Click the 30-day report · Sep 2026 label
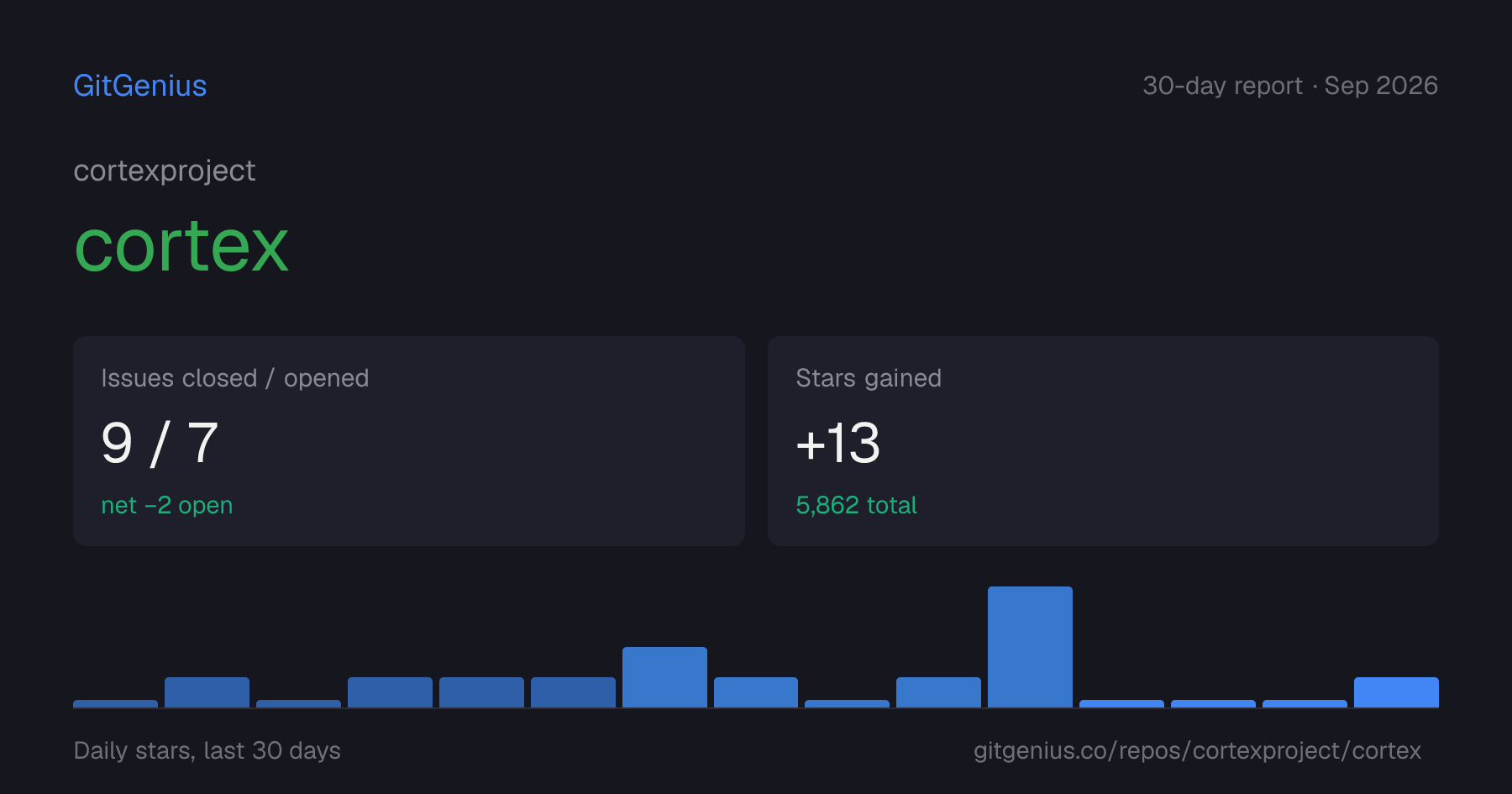 coord(1290,86)
